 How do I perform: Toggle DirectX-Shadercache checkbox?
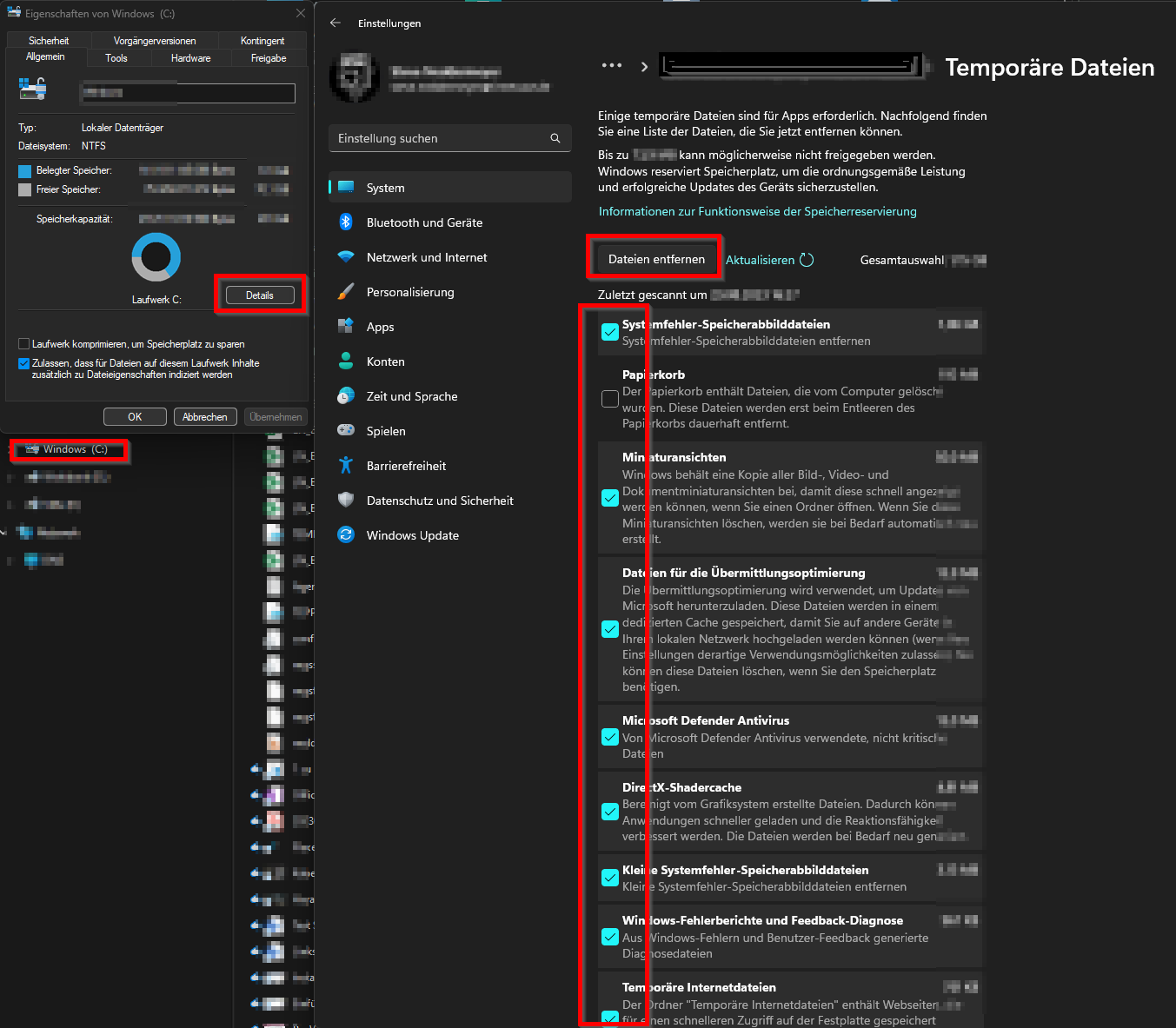click(x=610, y=812)
